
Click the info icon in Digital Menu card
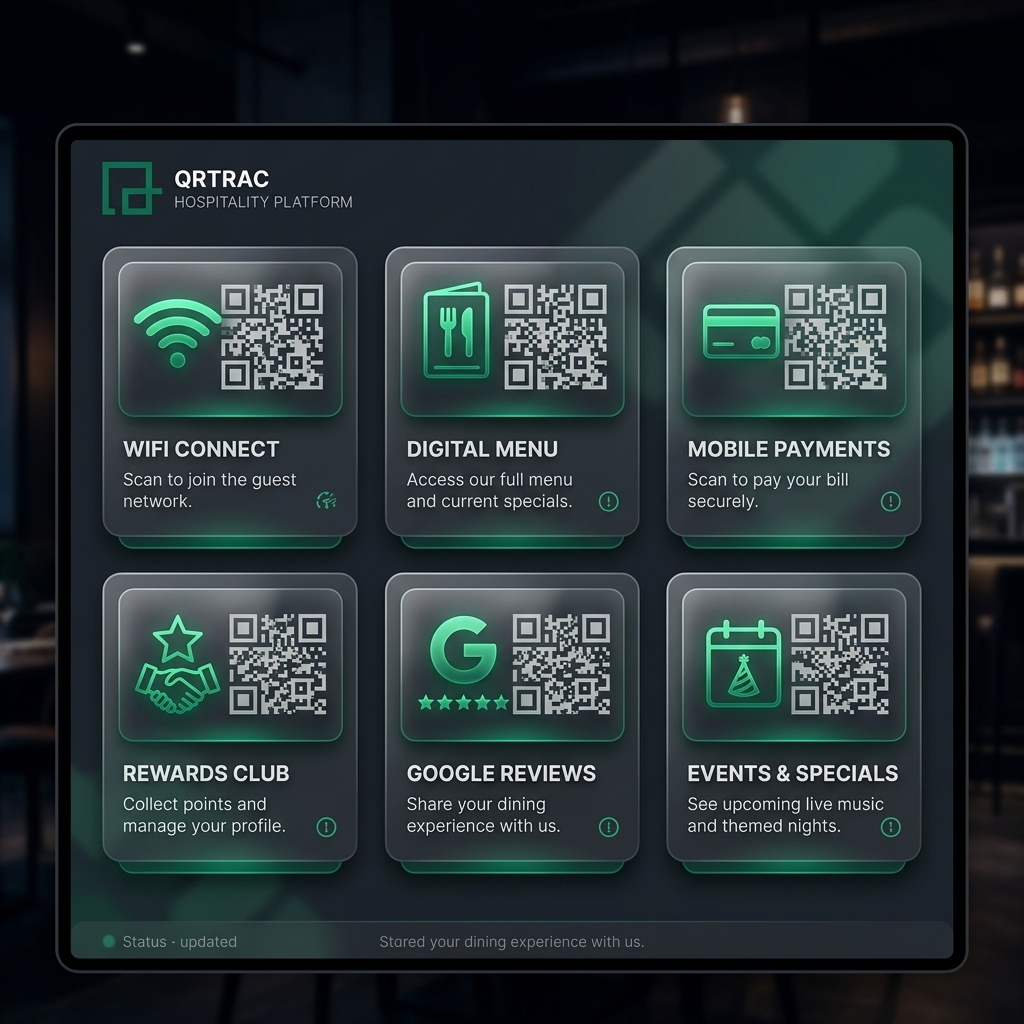(609, 502)
